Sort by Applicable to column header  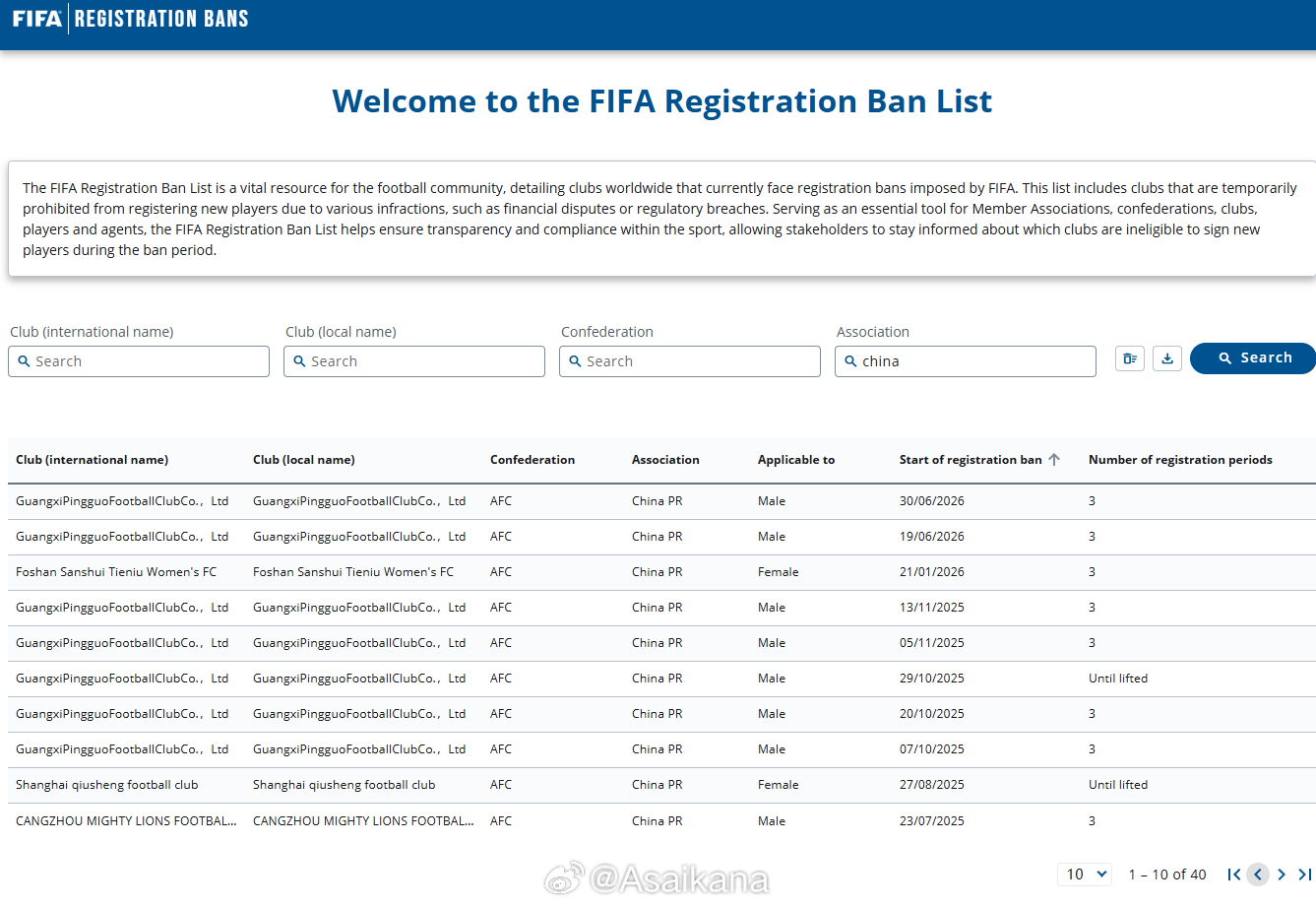pyautogui.click(x=796, y=460)
